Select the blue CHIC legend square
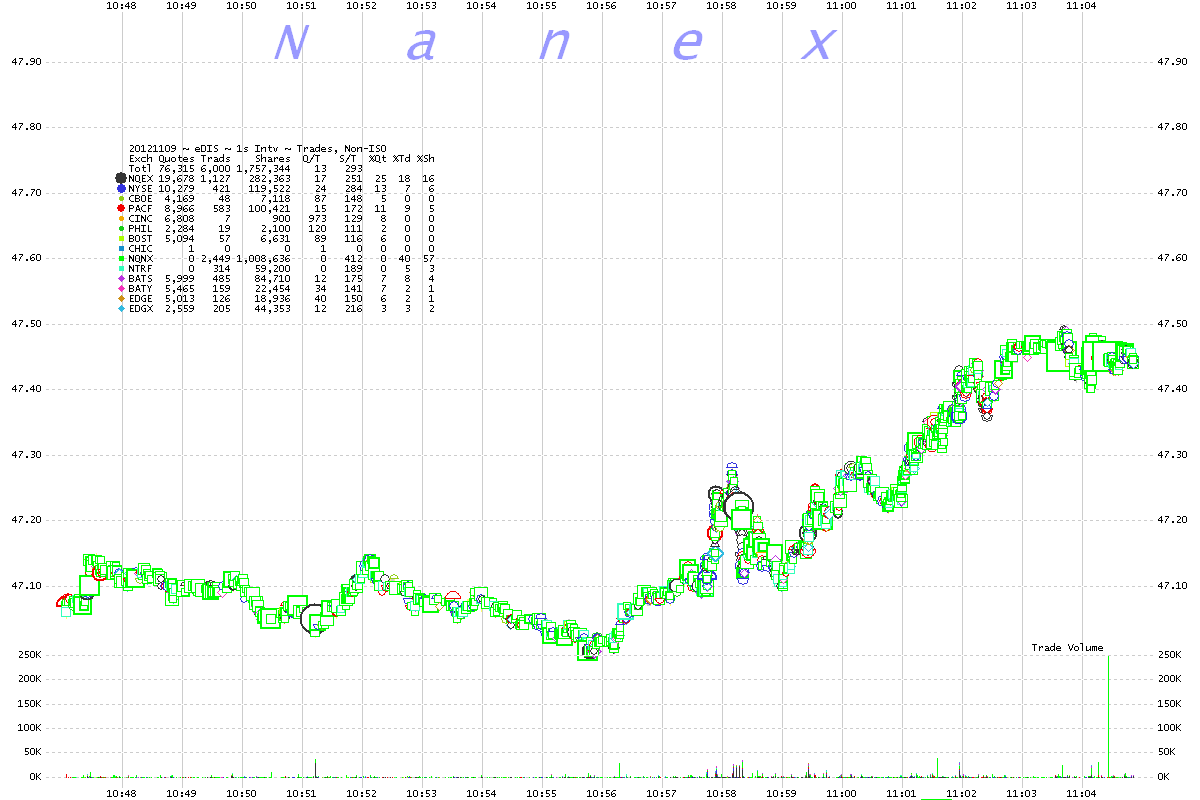 click(120, 248)
